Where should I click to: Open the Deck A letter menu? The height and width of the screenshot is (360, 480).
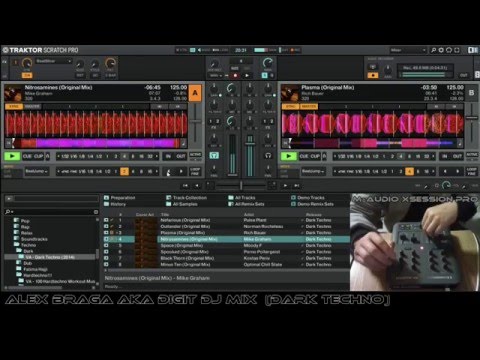[195, 93]
